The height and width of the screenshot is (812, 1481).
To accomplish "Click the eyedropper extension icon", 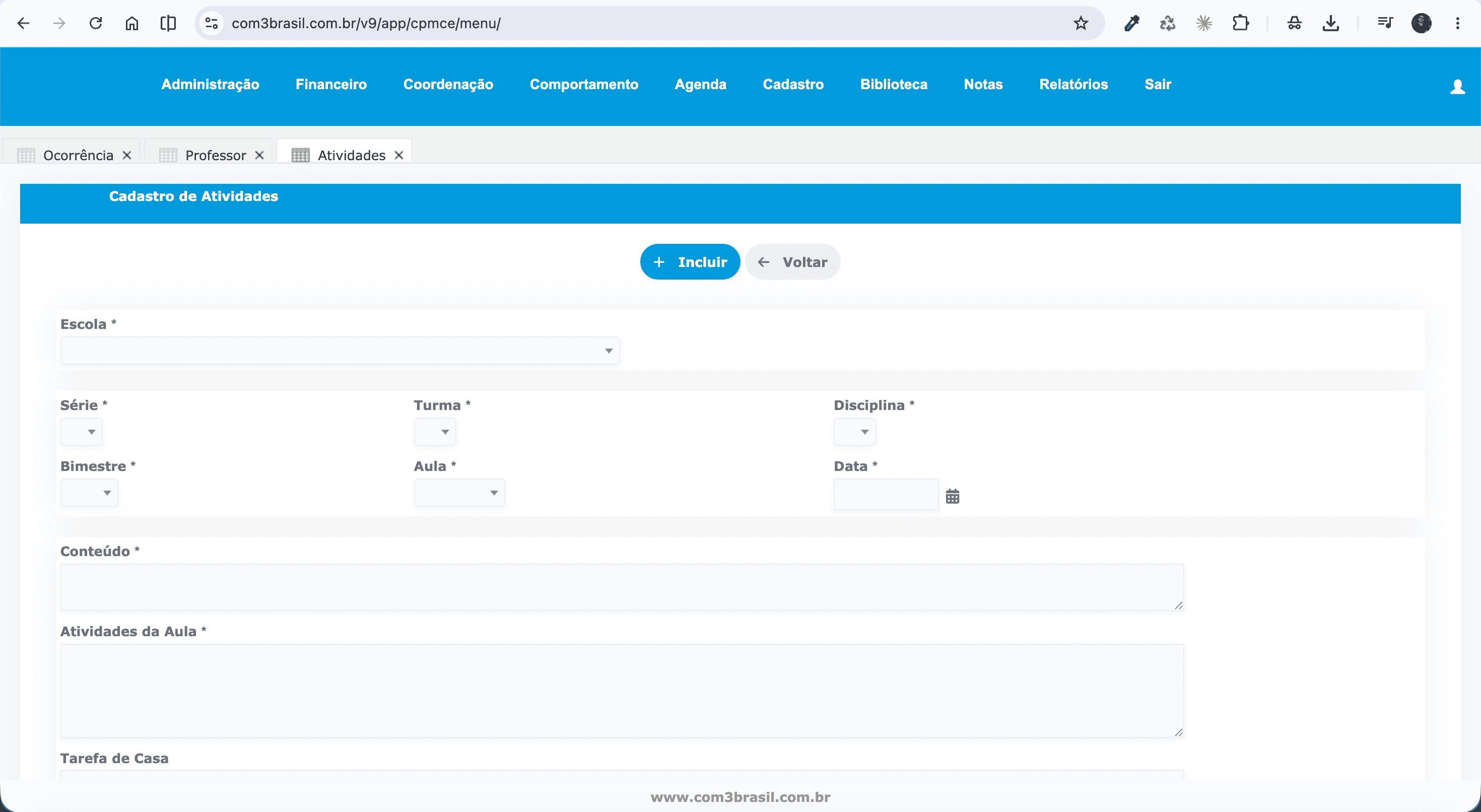I will click(1131, 24).
